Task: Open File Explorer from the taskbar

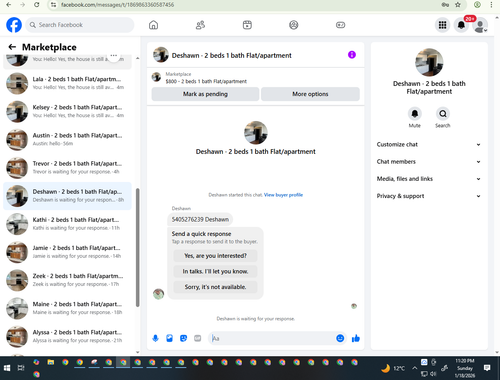Action: (x=51, y=362)
